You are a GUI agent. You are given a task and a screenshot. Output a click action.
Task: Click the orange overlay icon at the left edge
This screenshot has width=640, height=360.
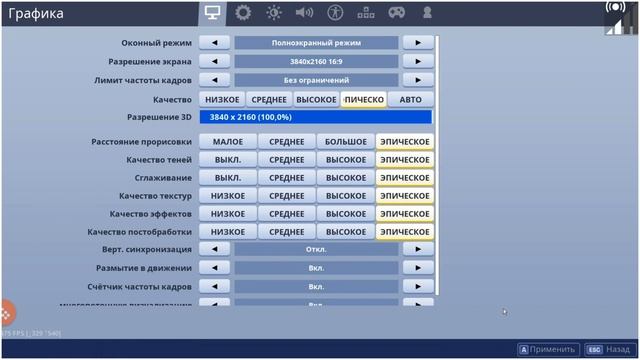7,313
